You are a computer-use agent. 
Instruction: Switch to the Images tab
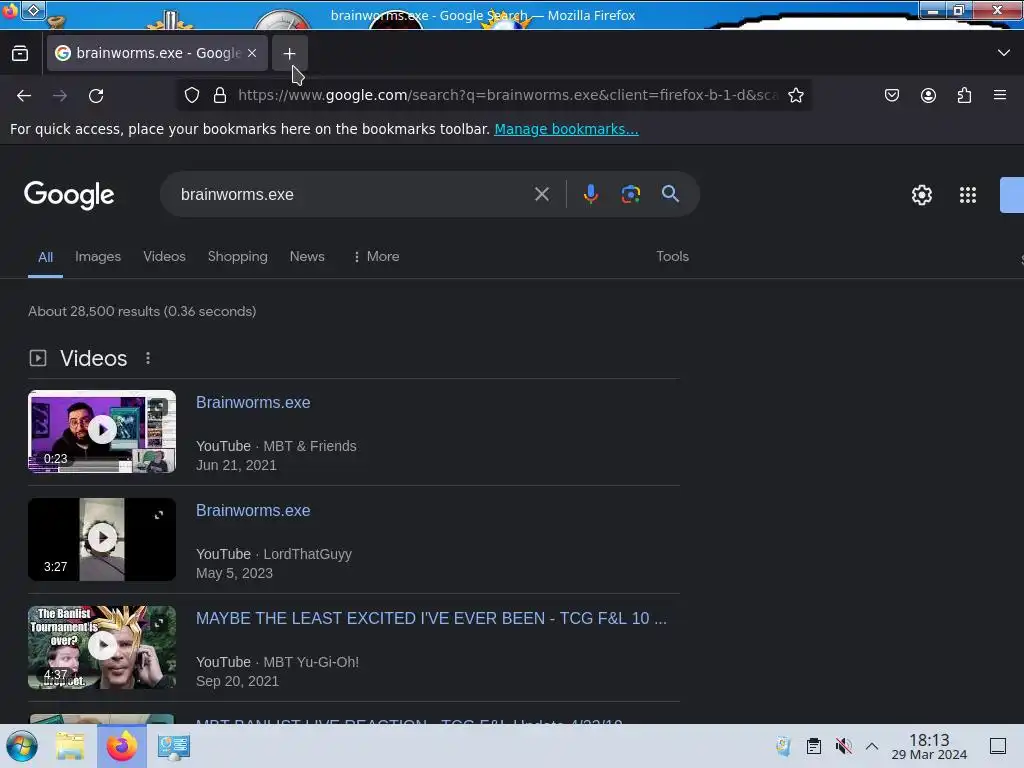click(98, 257)
